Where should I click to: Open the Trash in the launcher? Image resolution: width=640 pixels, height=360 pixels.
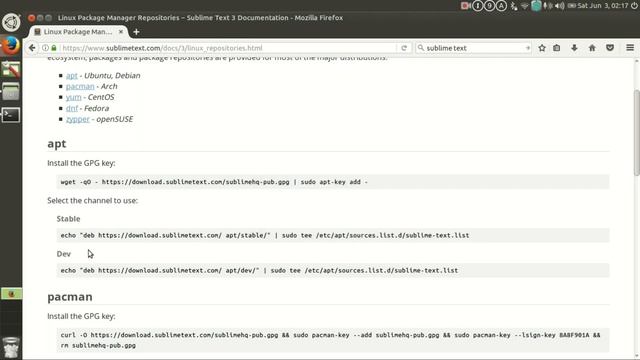pyautogui.click(x=11, y=348)
